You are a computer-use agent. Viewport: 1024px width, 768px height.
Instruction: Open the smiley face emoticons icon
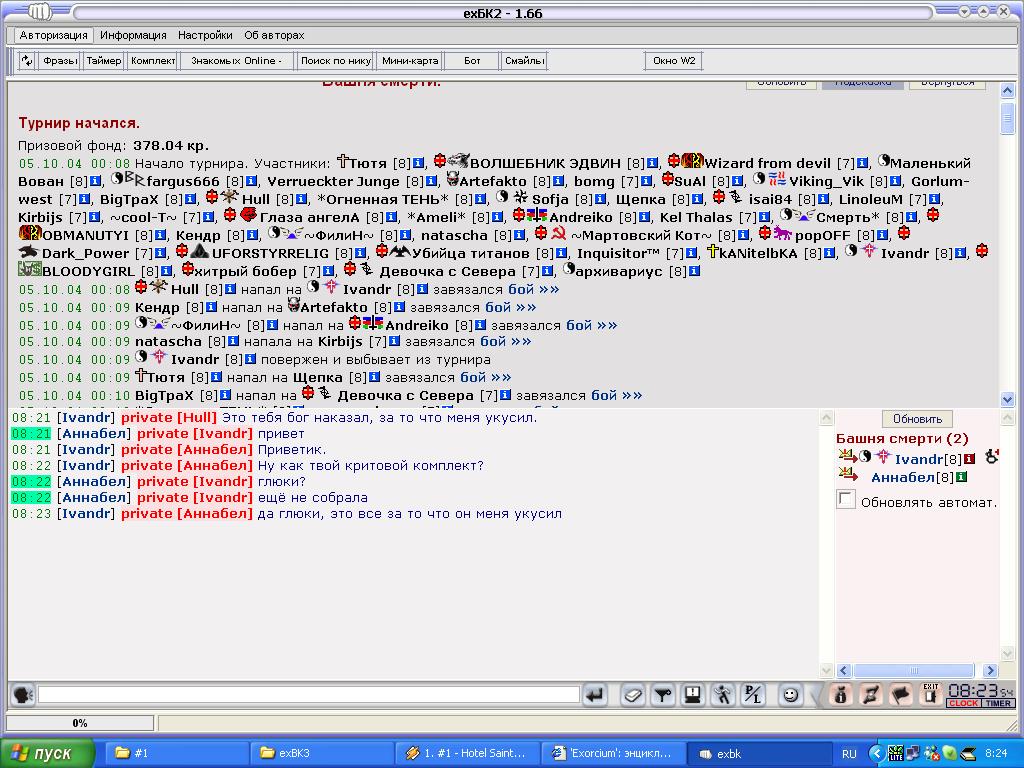(x=790, y=695)
